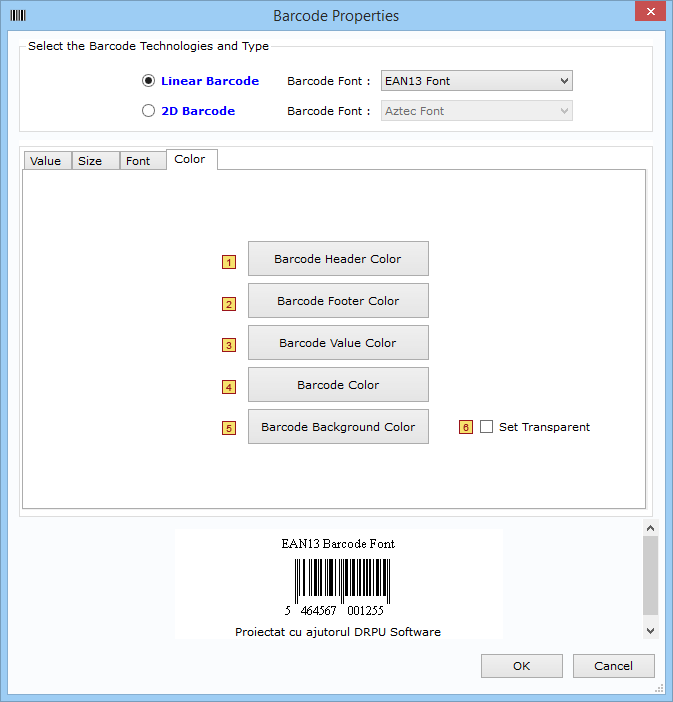673x702 pixels.
Task: Enable the Set Transparent checkbox
Action: click(486, 427)
